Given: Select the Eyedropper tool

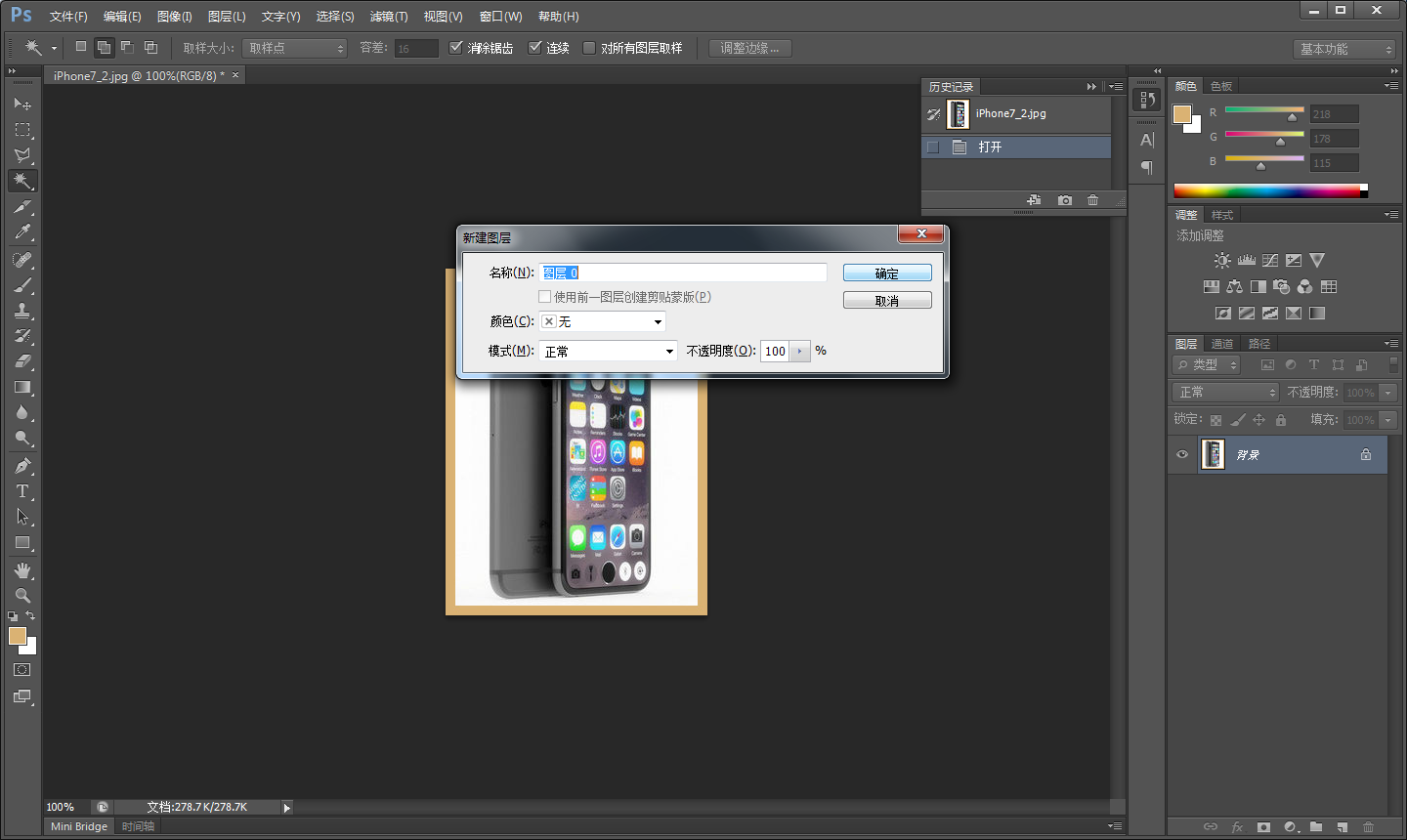Looking at the screenshot, I should tap(22, 232).
